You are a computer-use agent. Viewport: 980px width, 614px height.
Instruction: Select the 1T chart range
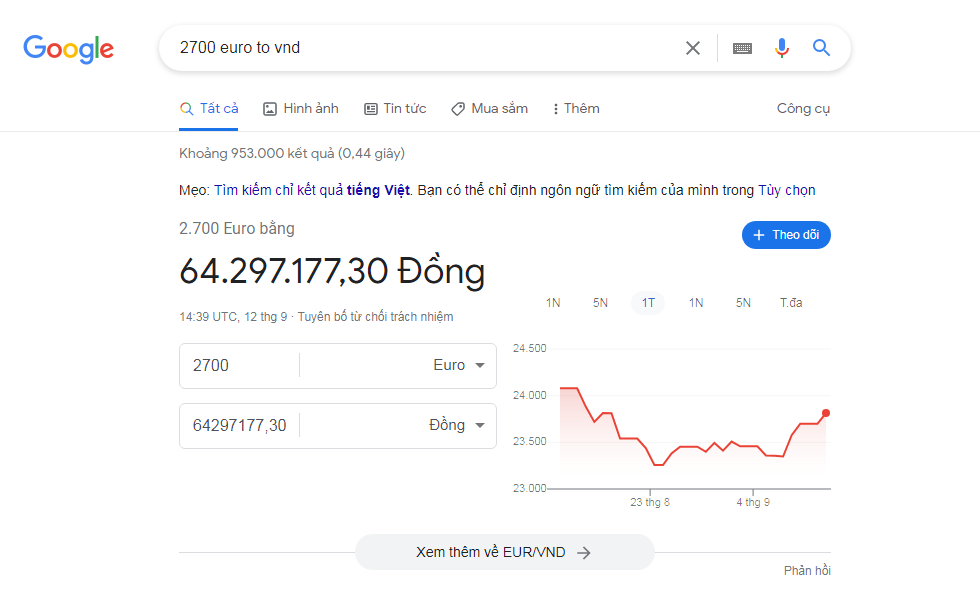click(648, 303)
